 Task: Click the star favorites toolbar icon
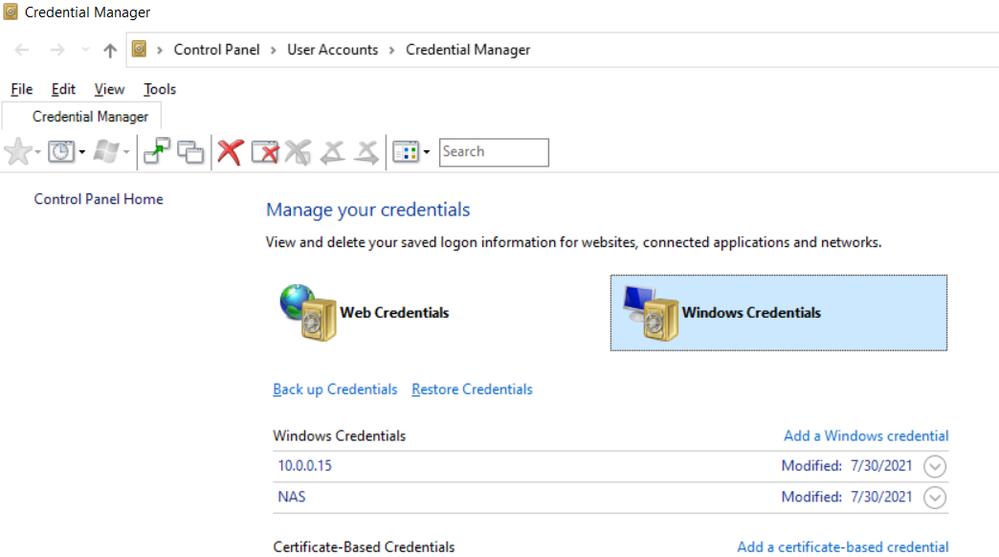[x=18, y=152]
